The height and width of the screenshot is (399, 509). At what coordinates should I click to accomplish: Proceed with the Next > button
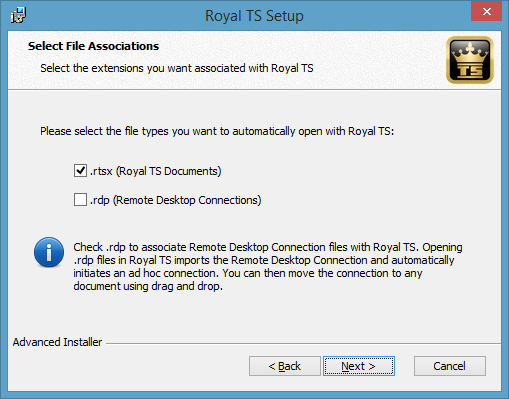coord(359,366)
